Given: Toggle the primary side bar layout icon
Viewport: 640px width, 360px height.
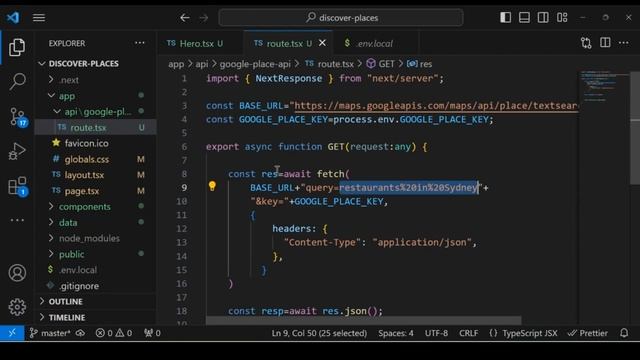Looking at the screenshot, I should point(505,18).
